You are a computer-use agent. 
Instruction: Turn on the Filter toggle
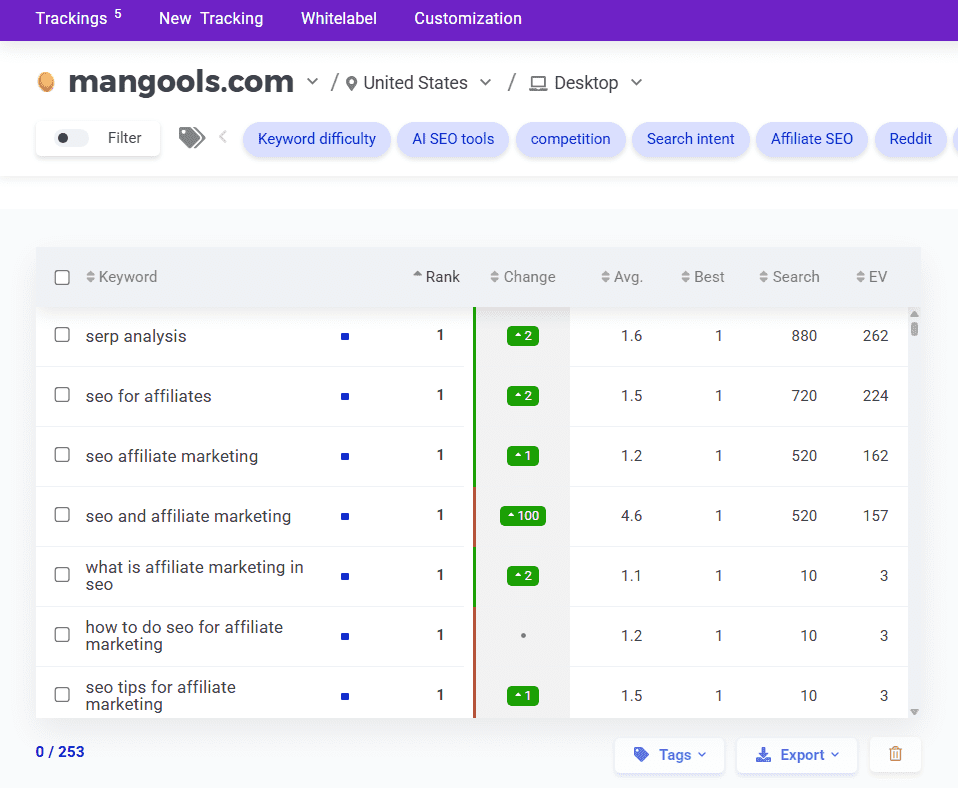click(x=69, y=138)
